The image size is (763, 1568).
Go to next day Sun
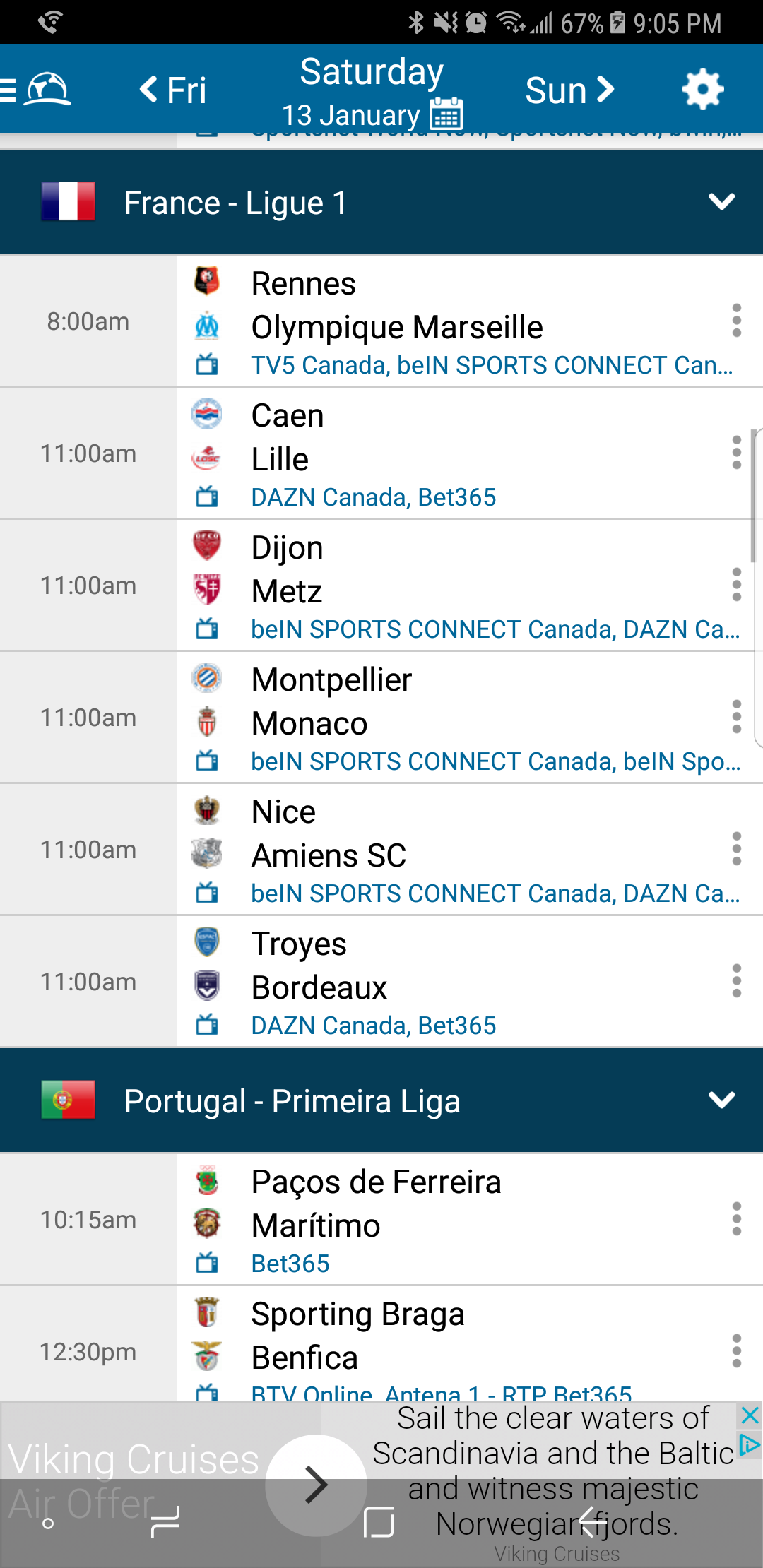coord(569,90)
